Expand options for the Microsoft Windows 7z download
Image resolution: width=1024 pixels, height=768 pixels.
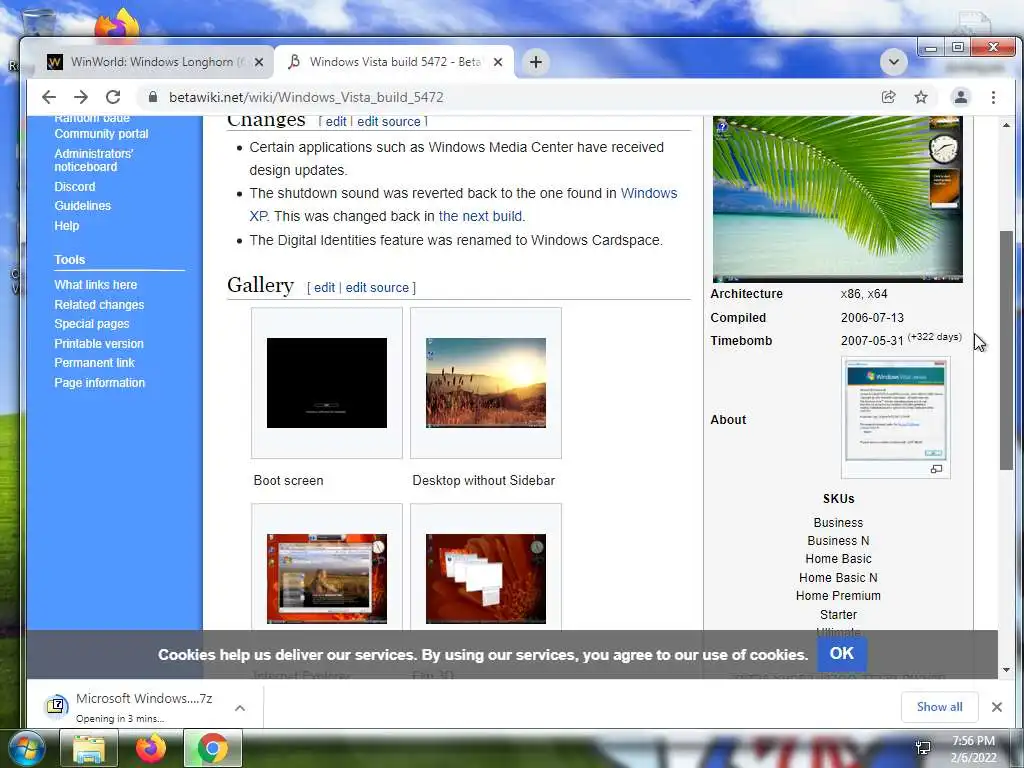240,708
